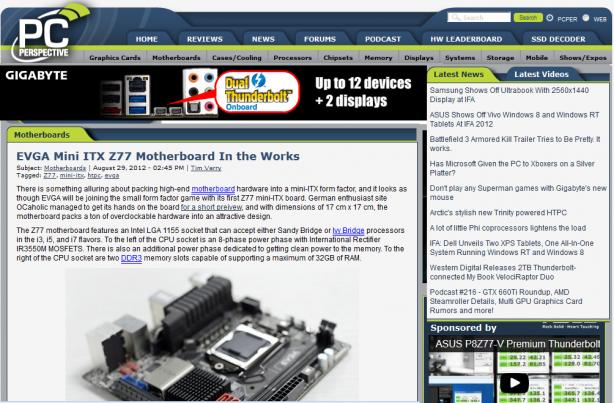This screenshot has width=614, height=403.
Task: Click the Z77 tag link
Action: [49, 175]
